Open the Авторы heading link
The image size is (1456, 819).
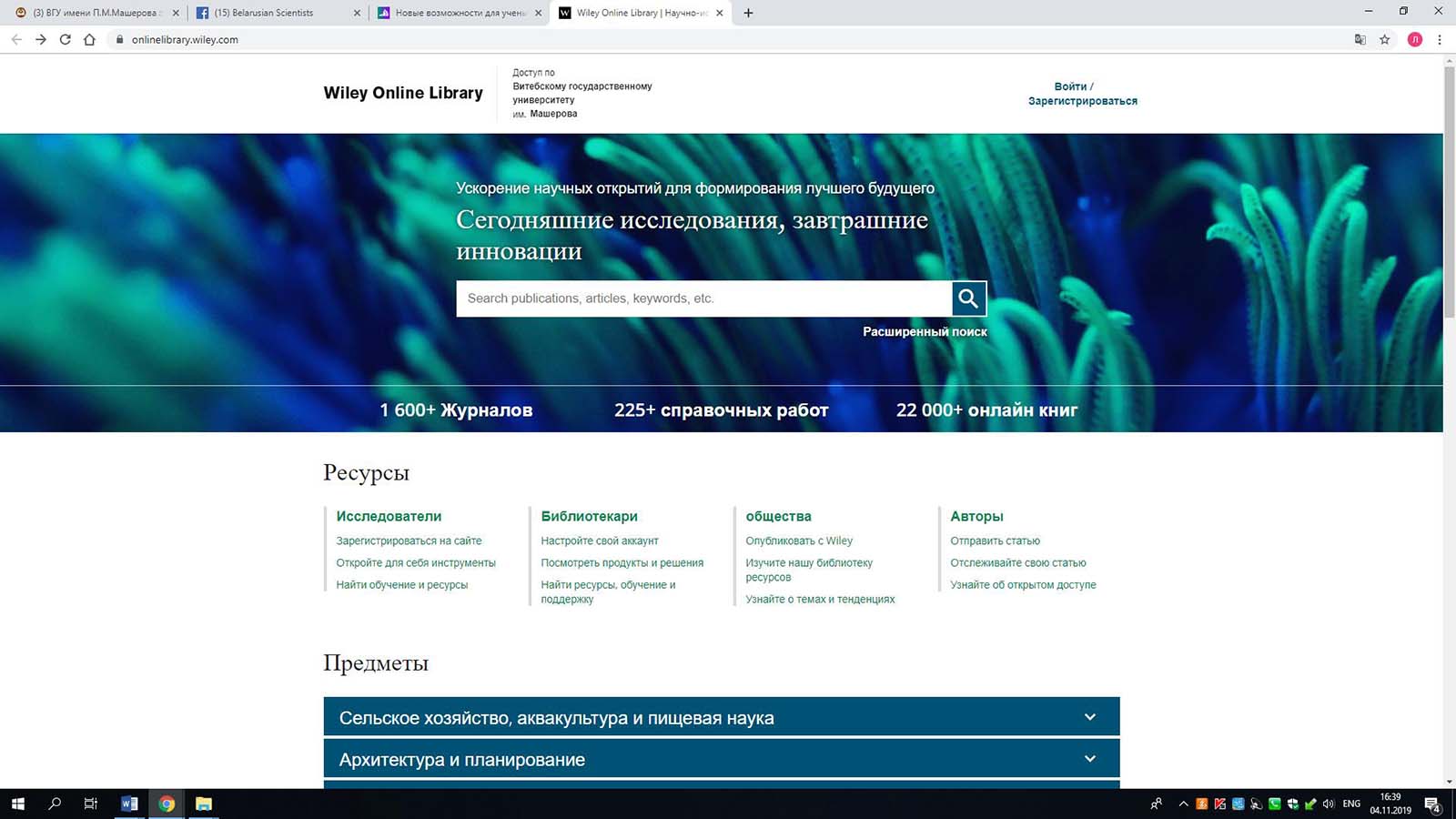[x=976, y=516]
